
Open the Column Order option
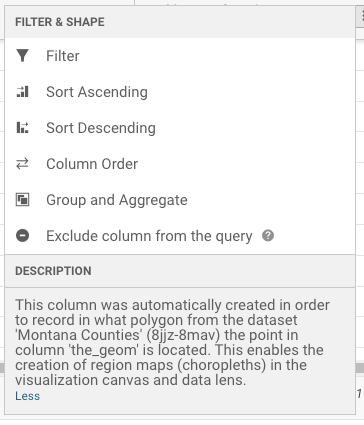(x=180, y=164)
